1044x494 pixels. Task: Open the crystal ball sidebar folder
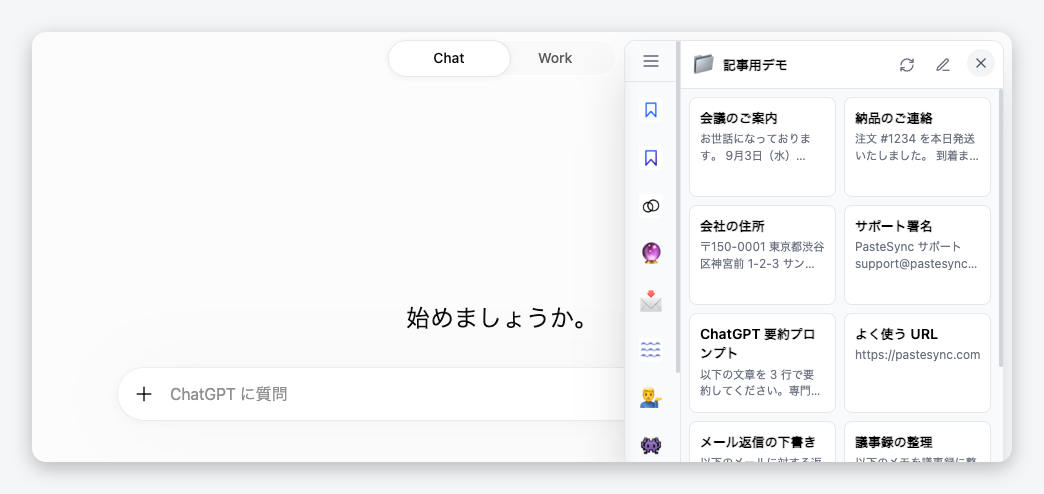coord(651,254)
